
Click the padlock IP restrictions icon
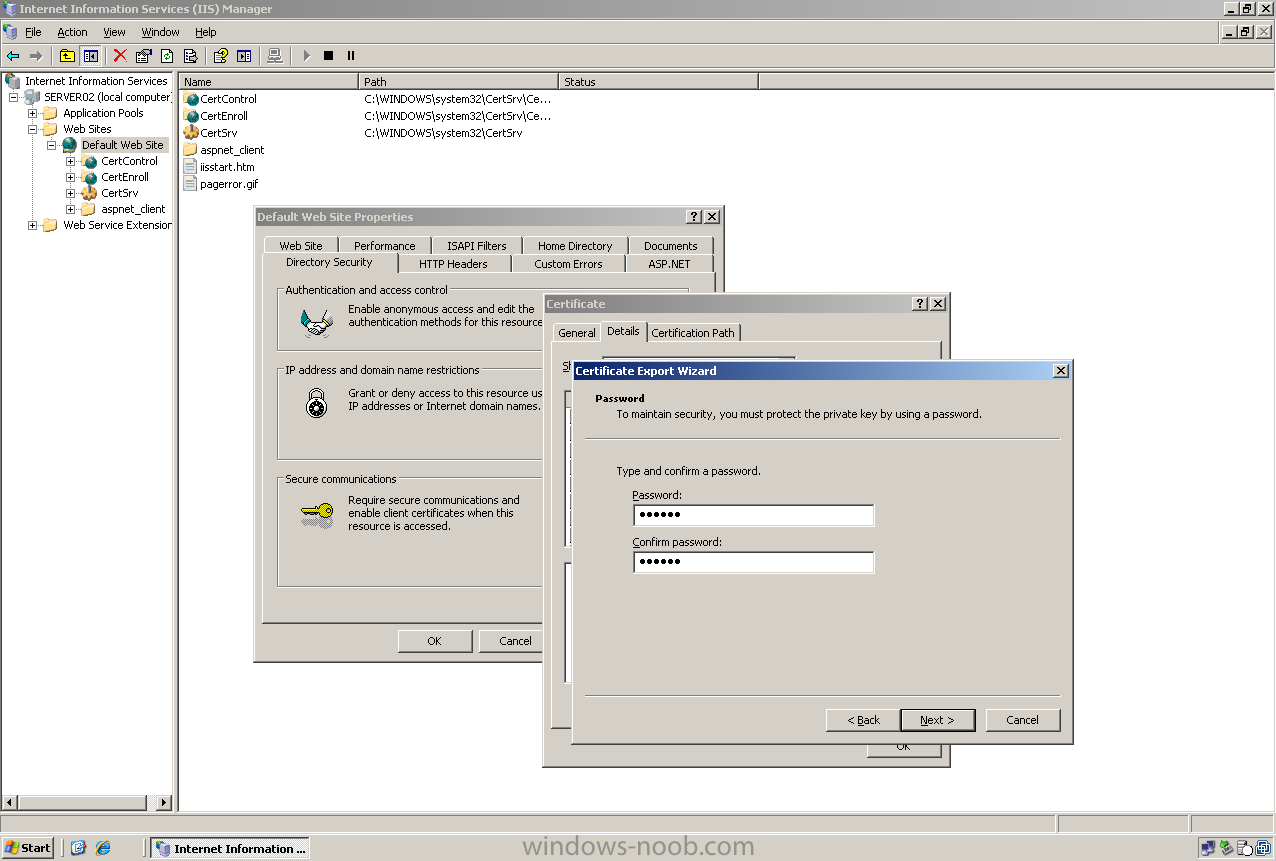317,403
